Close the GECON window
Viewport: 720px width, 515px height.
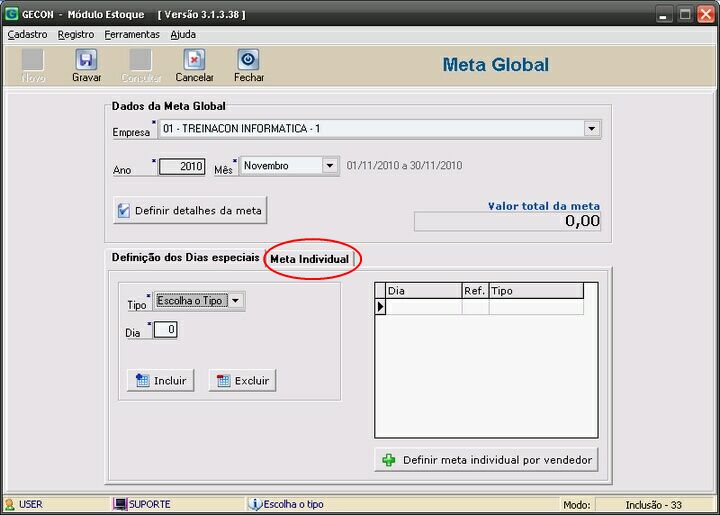pos(706,14)
